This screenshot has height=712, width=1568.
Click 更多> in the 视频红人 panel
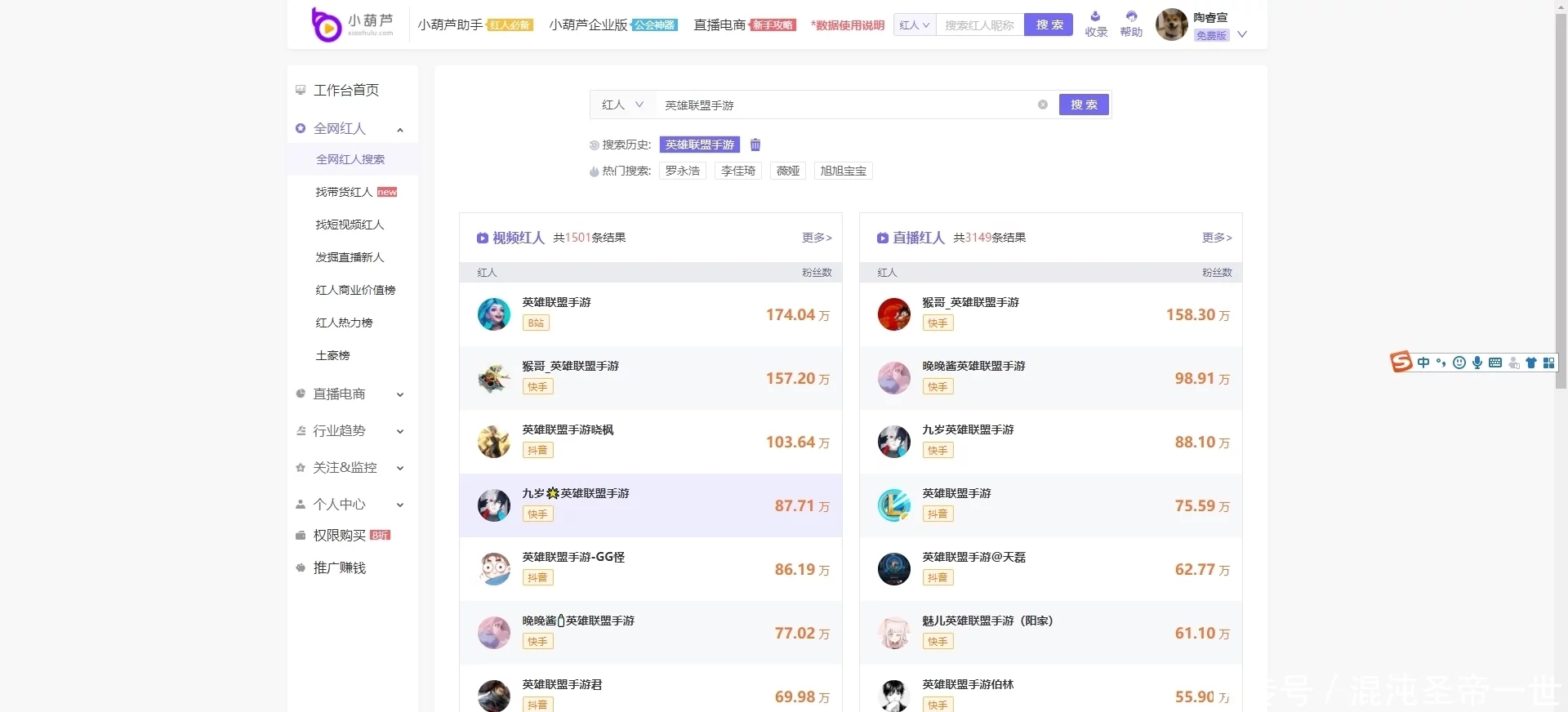(817, 238)
